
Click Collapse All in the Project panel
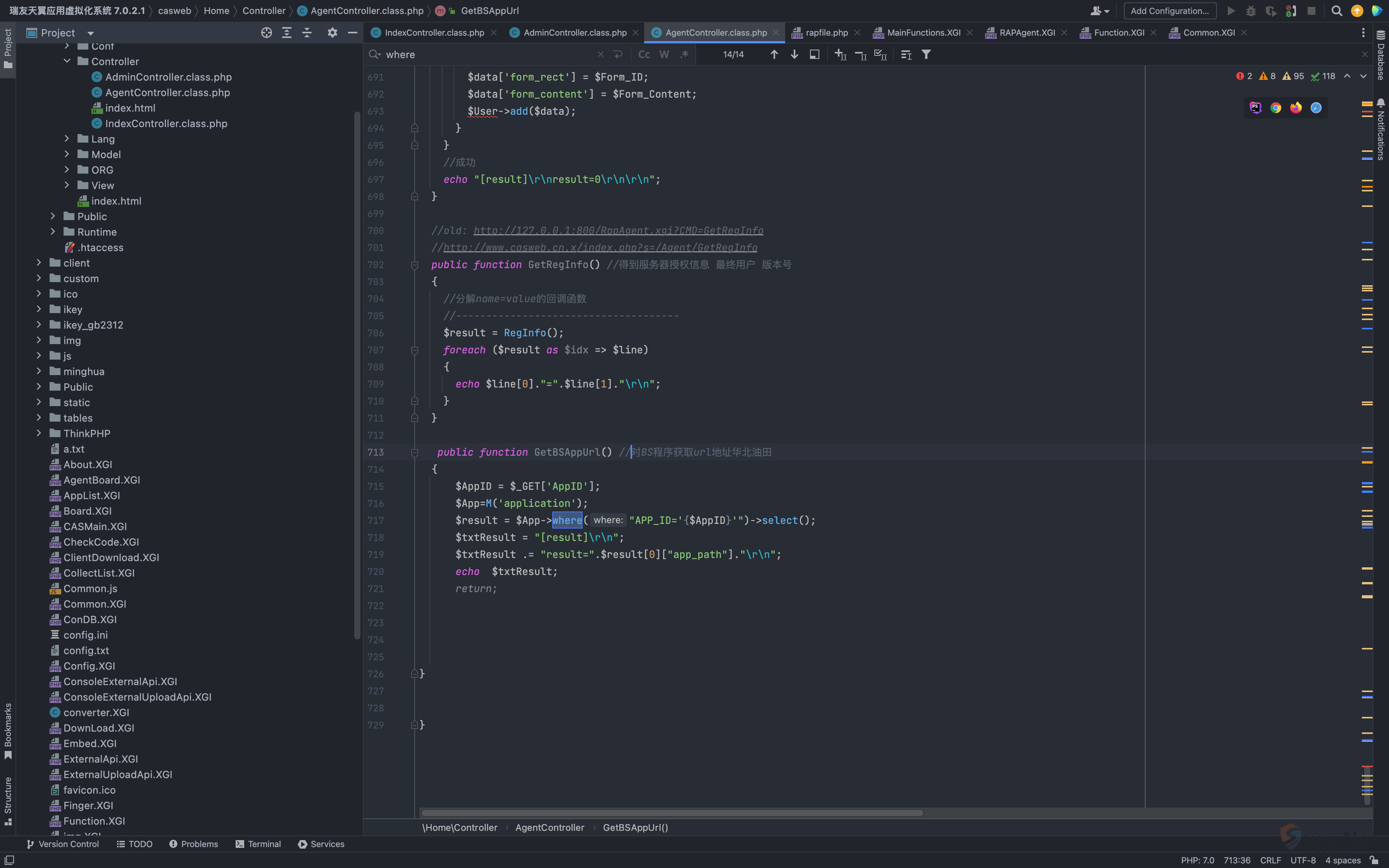pos(307,33)
